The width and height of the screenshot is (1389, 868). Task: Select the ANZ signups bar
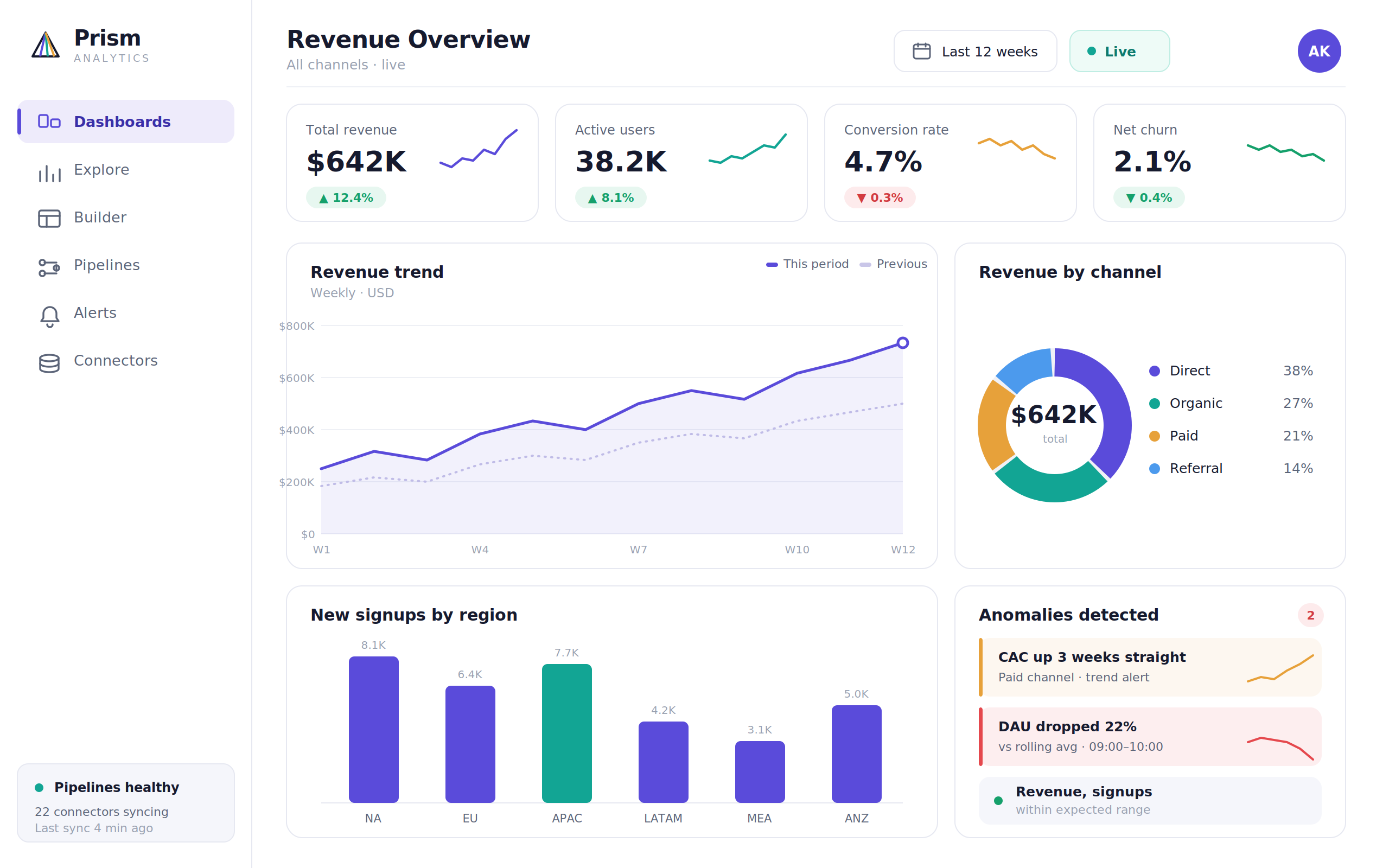click(x=856, y=754)
